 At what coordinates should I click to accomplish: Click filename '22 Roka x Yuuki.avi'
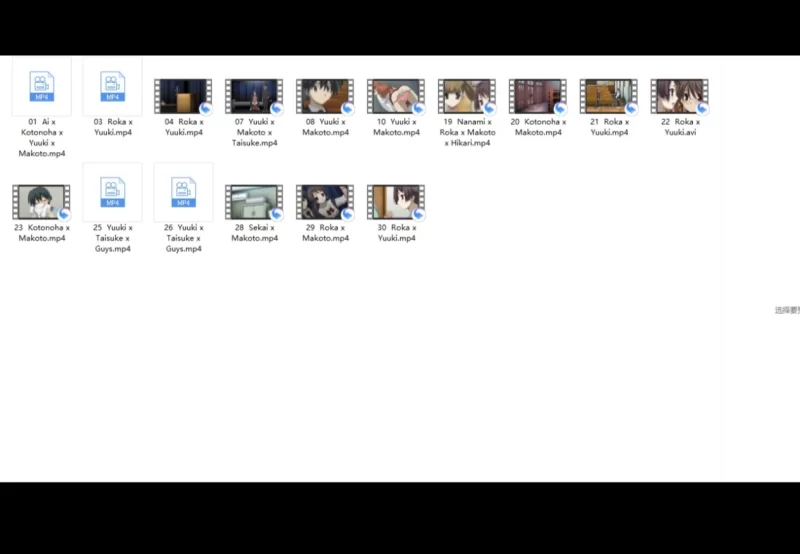point(680,127)
